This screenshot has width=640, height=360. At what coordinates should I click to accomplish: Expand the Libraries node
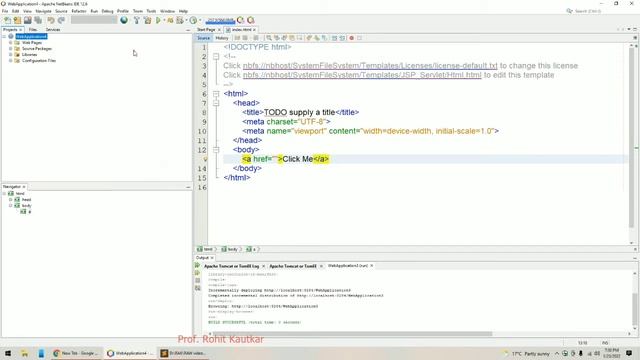[11, 54]
